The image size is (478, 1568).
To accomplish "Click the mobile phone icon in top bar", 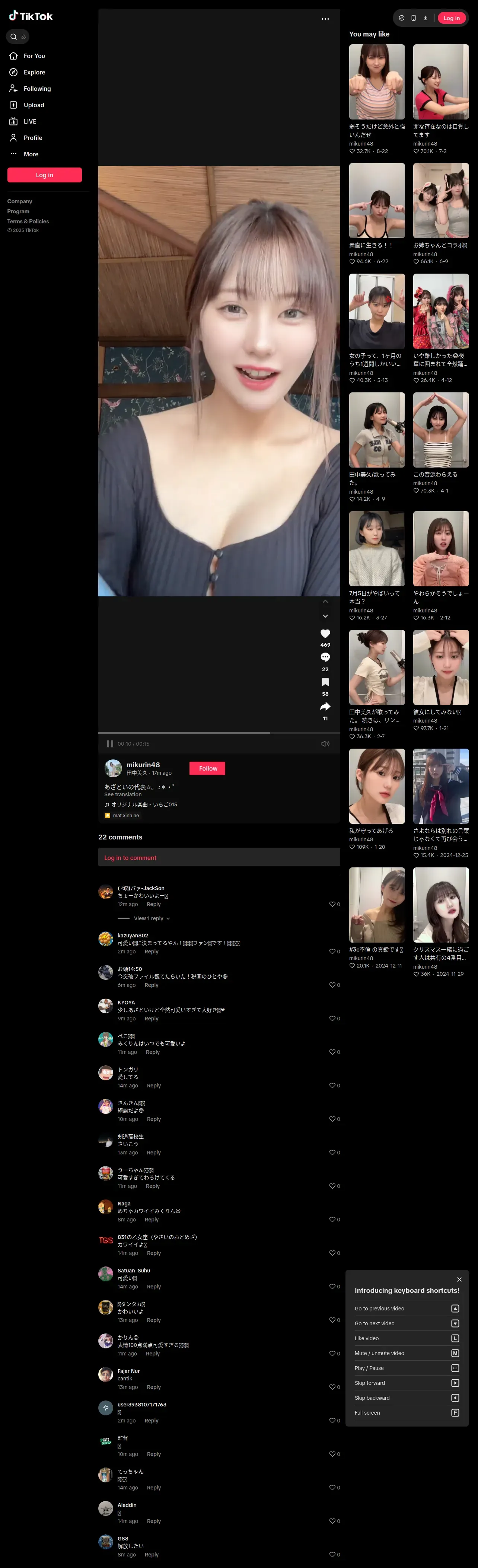I will [x=414, y=18].
